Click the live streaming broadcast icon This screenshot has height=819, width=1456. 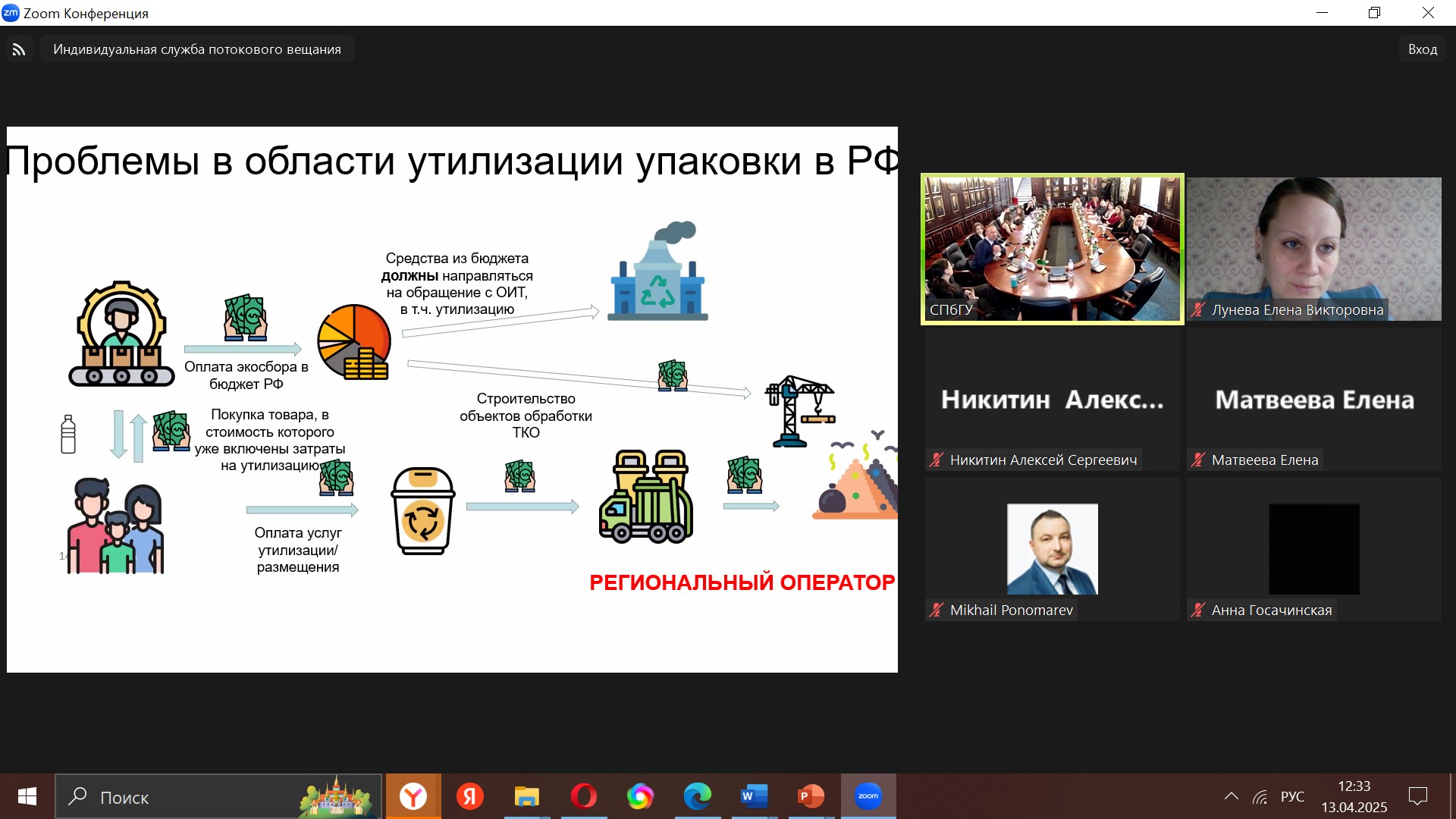point(19,49)
